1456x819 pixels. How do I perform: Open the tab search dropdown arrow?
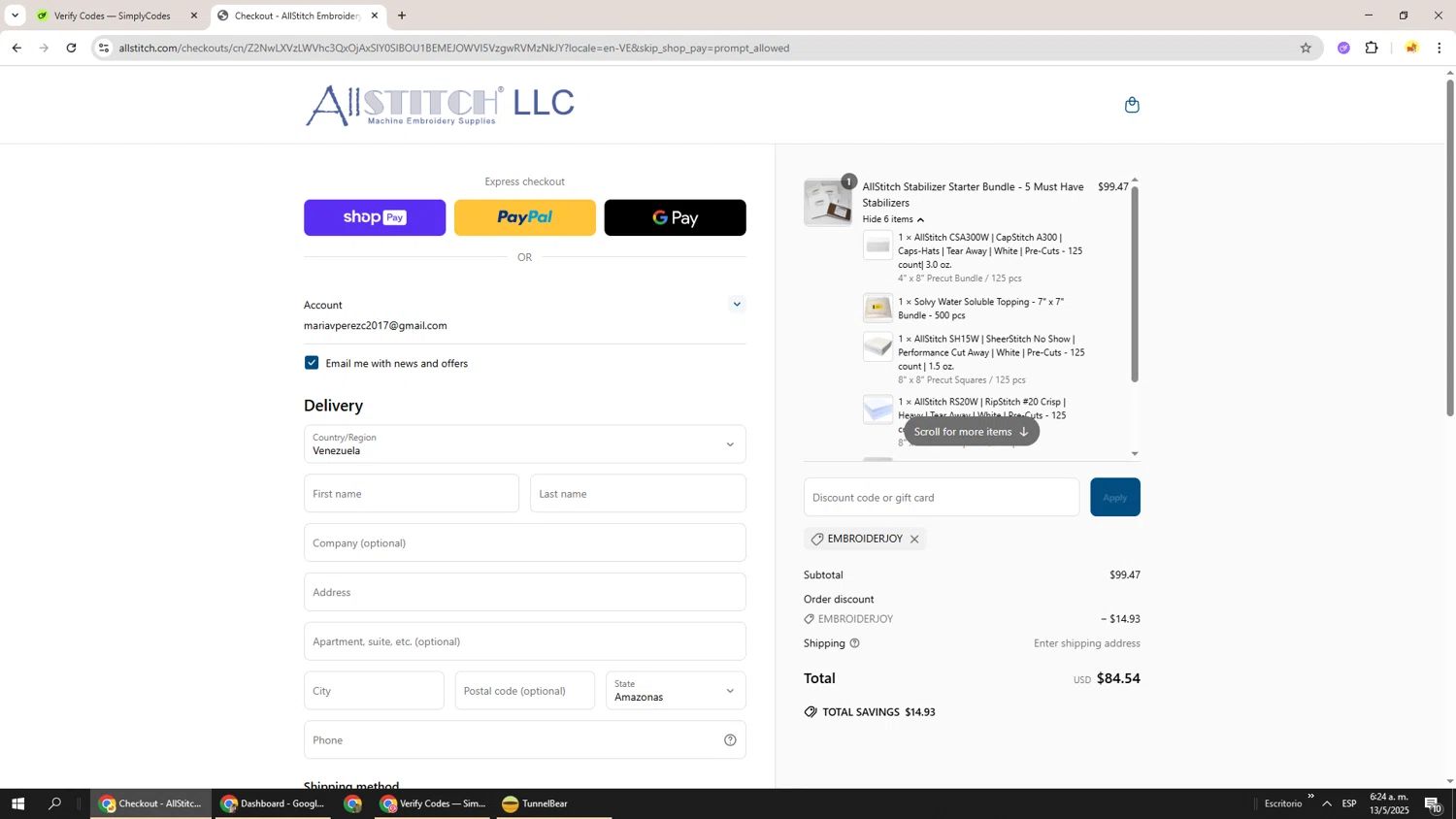pos(15,16)
